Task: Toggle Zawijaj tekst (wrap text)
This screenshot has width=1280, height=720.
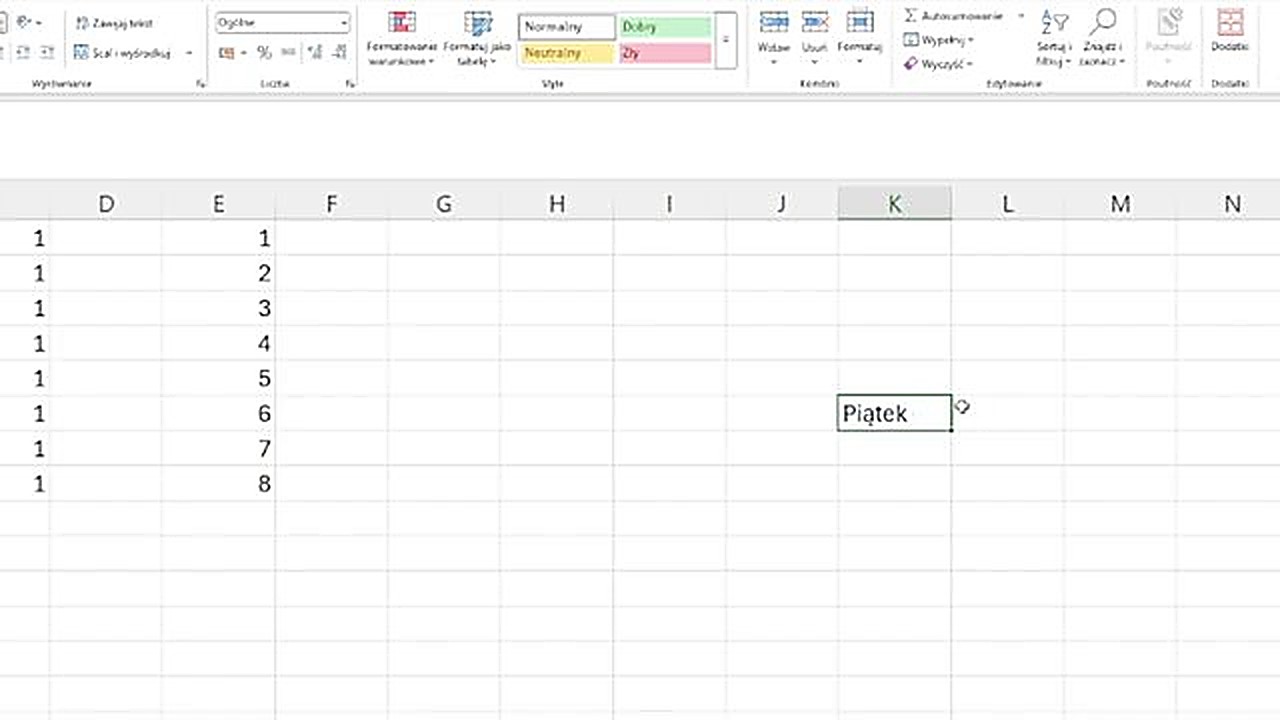Action: [114, 23]
